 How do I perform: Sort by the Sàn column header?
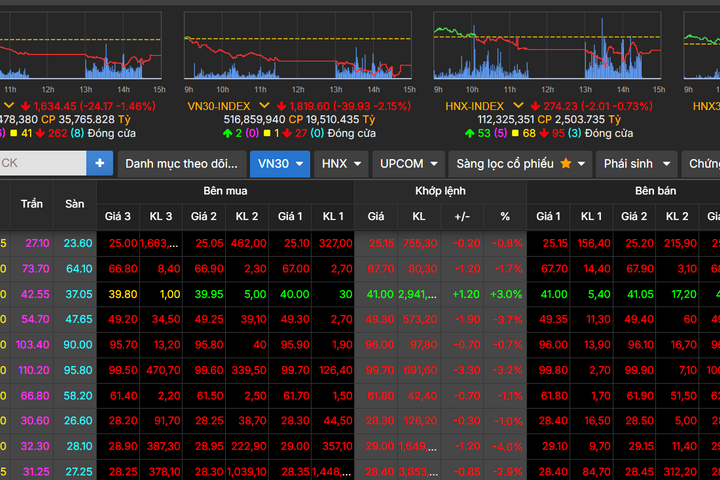point(75,203)
